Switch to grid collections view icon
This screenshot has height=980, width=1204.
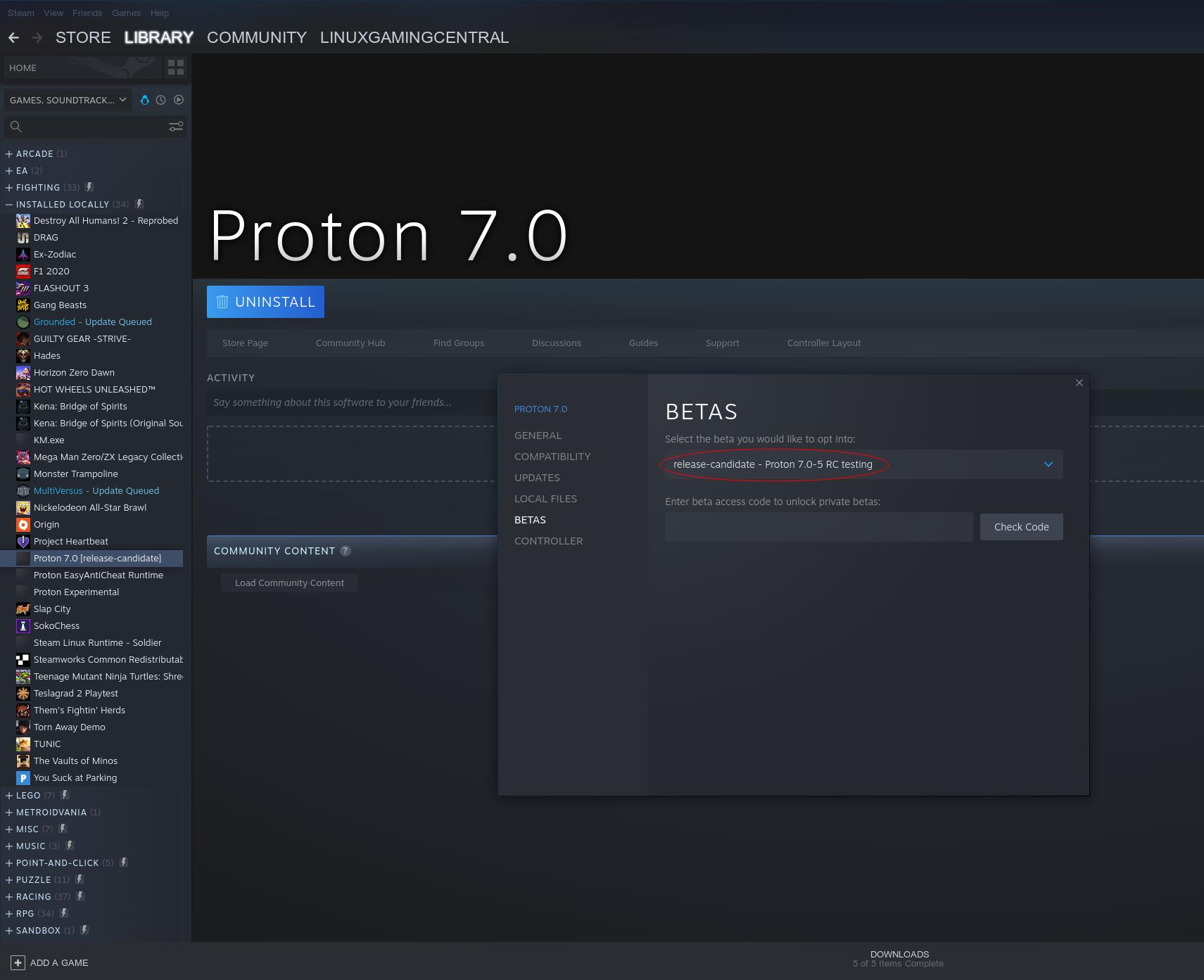click(175, 68)
